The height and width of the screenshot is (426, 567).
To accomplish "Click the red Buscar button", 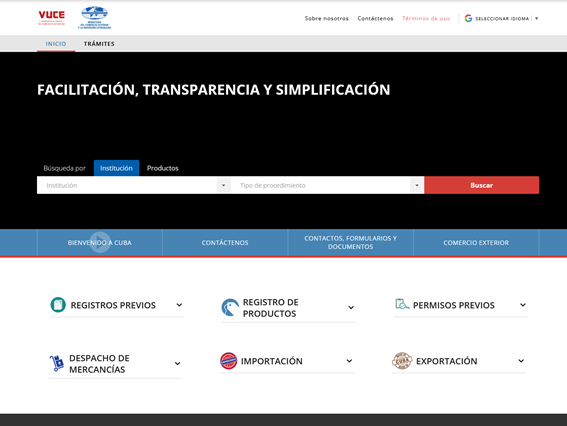I will coord(482,185).
